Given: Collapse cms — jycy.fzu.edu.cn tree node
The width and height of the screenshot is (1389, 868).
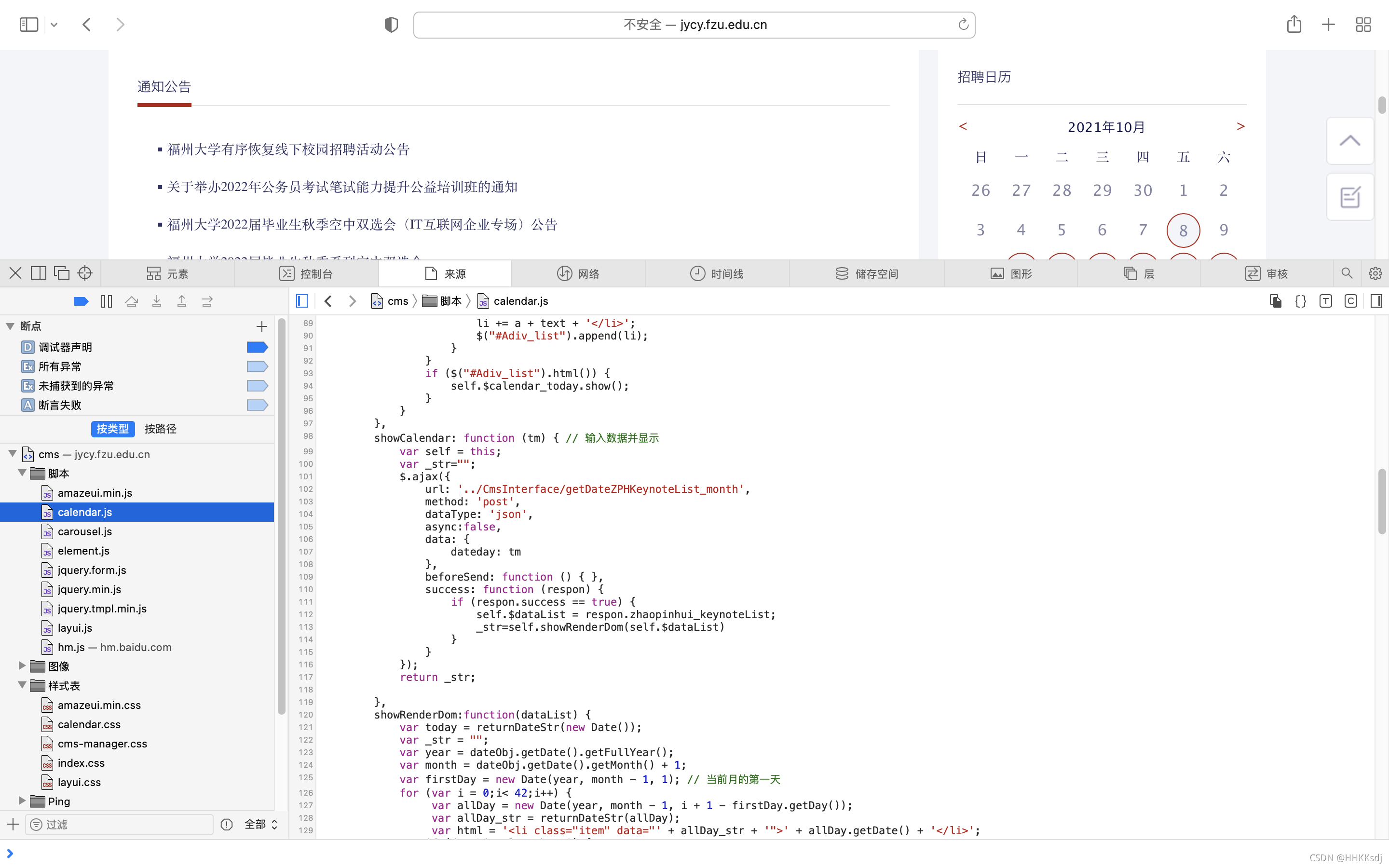Looking at the screenshot, I should click(13, 453).
